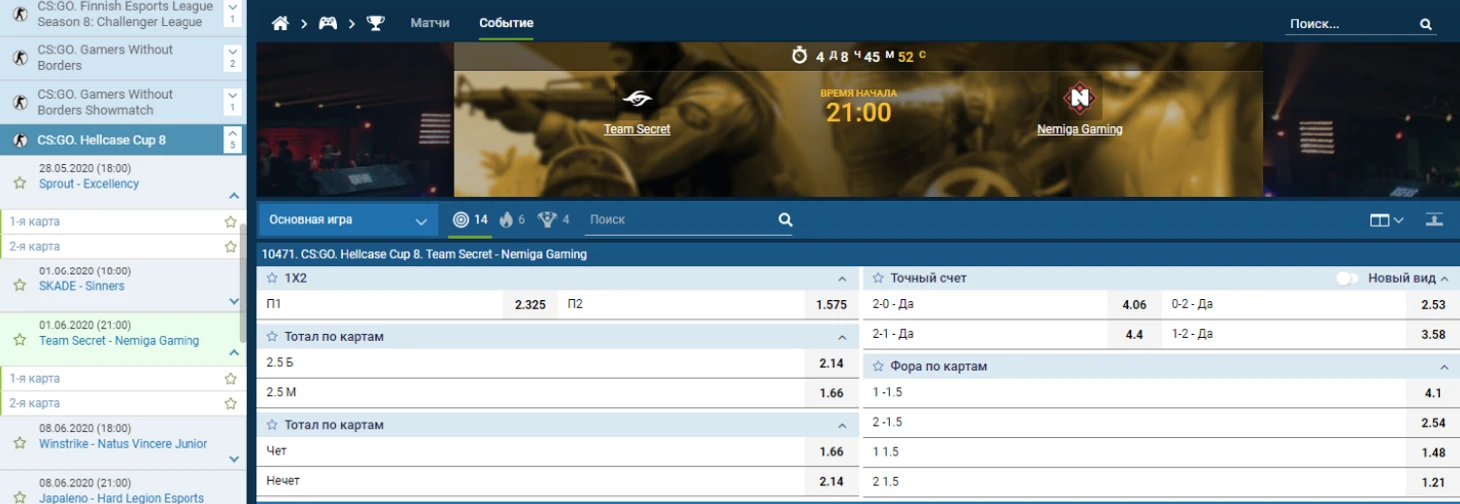This screenshot has height=504, width=1460.
Task: Favorite the SKADE - Sinners match star
Action: (19, 286)
